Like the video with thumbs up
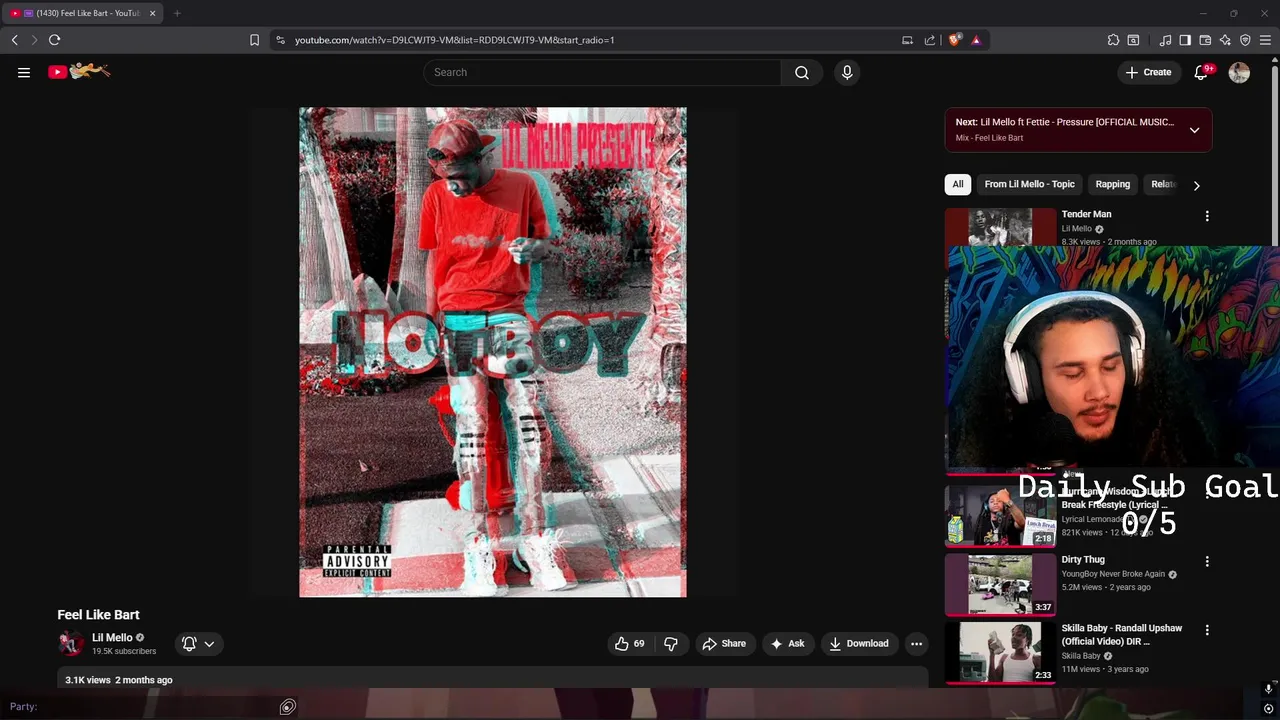 [629, 644]
